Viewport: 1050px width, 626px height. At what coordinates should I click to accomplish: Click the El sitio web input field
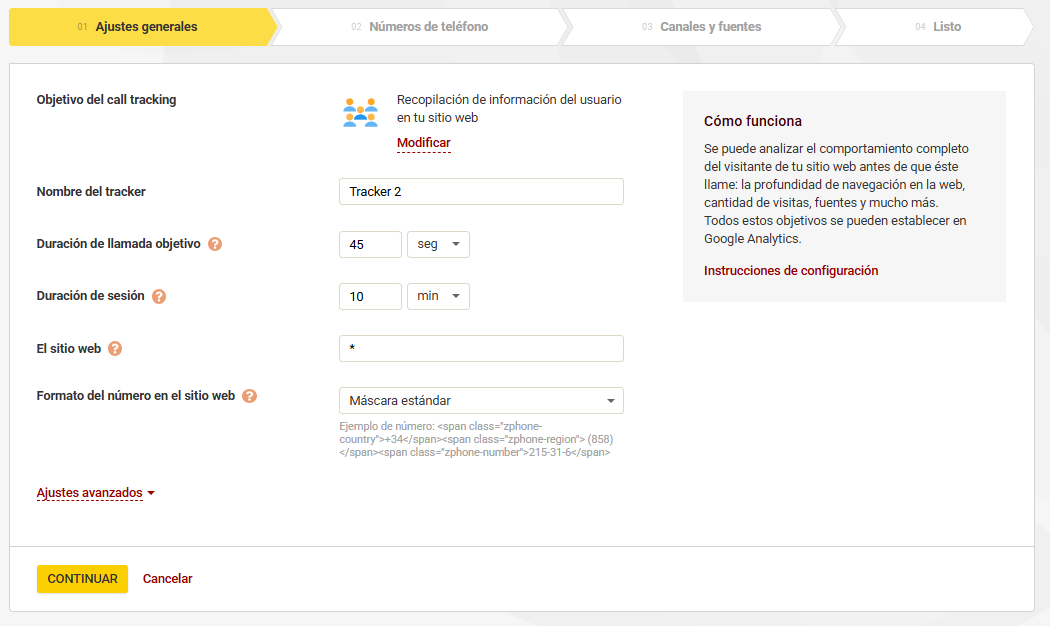[481, 349]
